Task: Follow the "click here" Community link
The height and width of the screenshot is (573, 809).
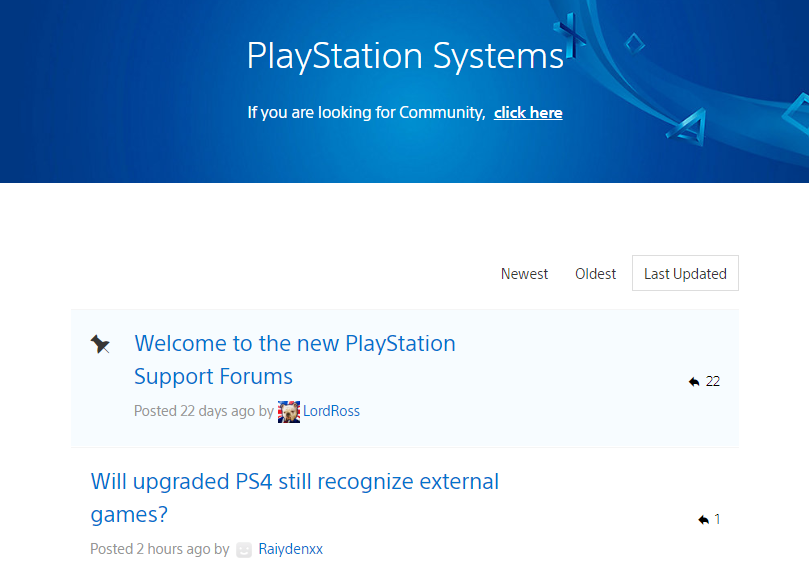Action: 528,113
